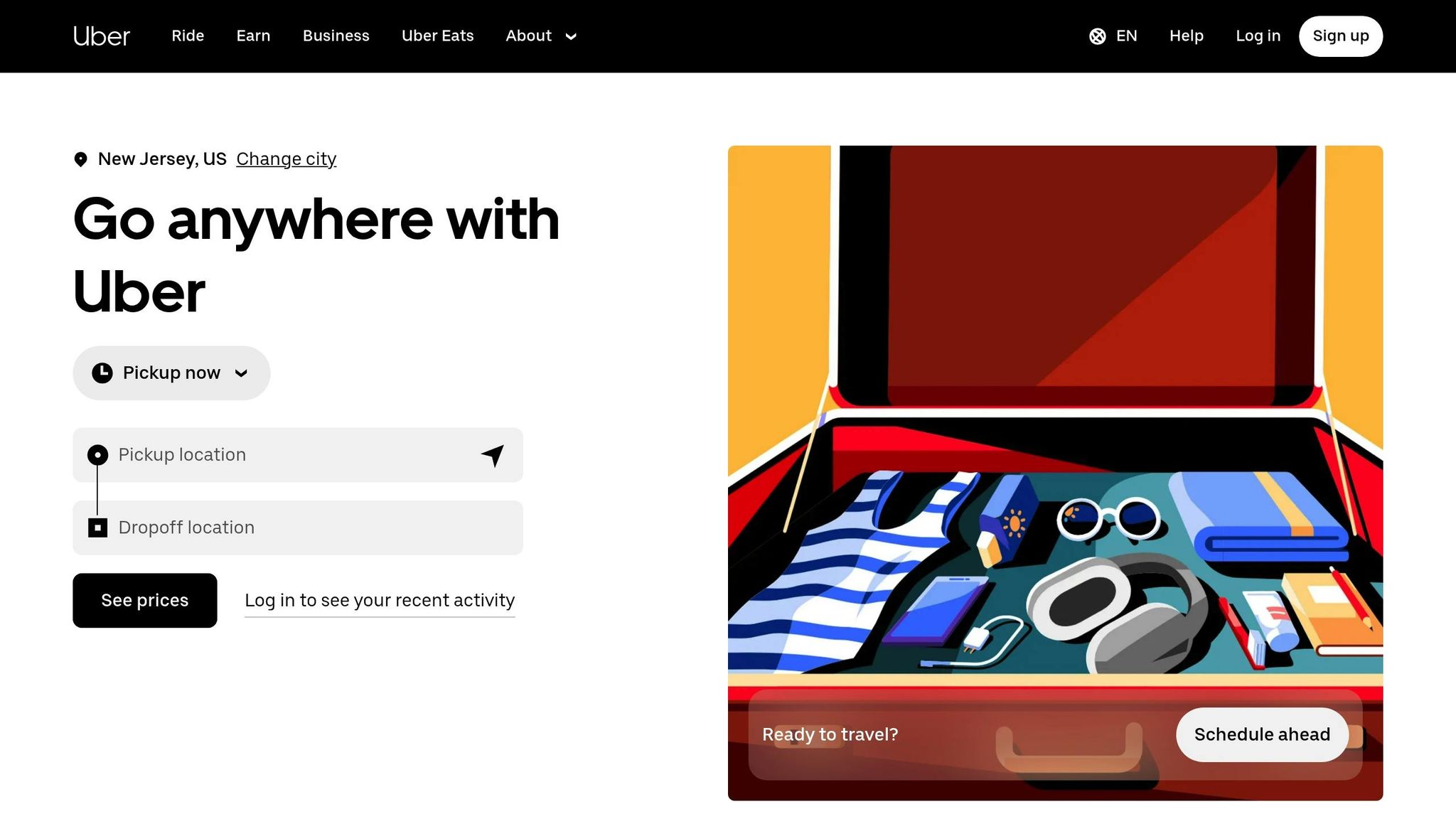This screenshot has width=1456, height=819.
Task: Click the See prices button
Action: [145, 601]
